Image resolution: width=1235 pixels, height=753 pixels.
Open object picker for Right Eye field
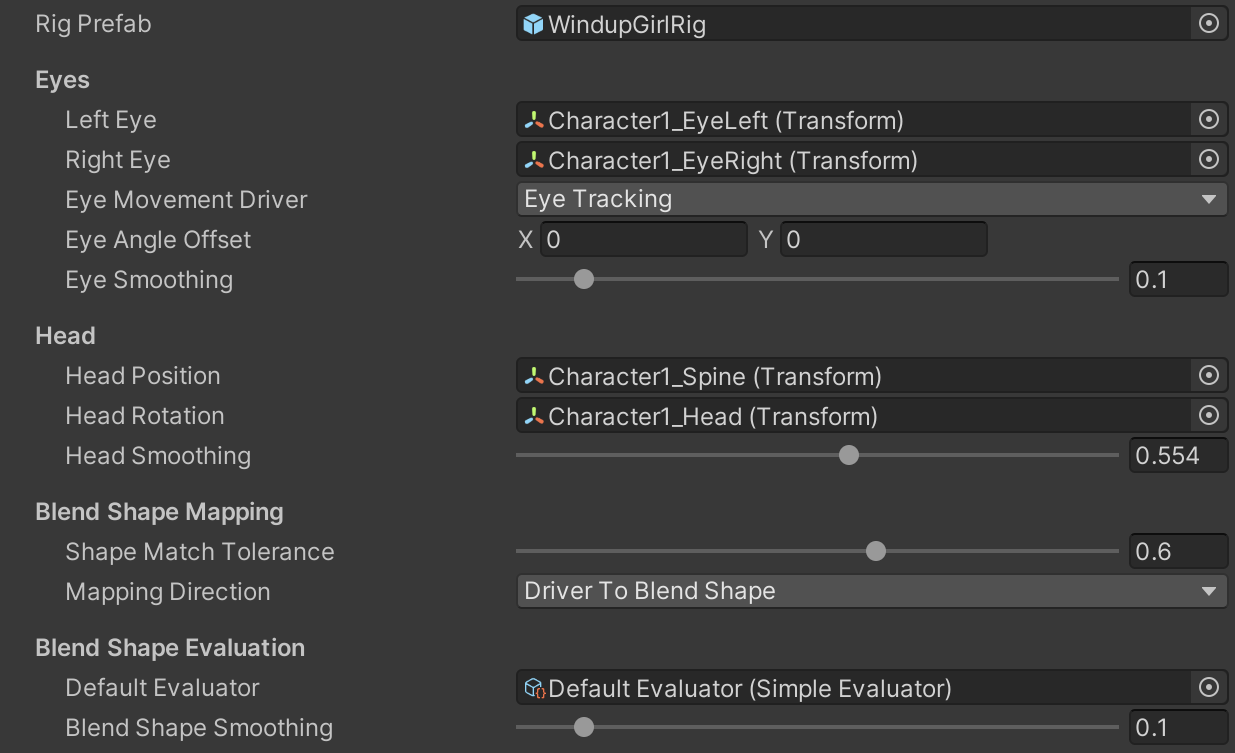pos(1209,160)
